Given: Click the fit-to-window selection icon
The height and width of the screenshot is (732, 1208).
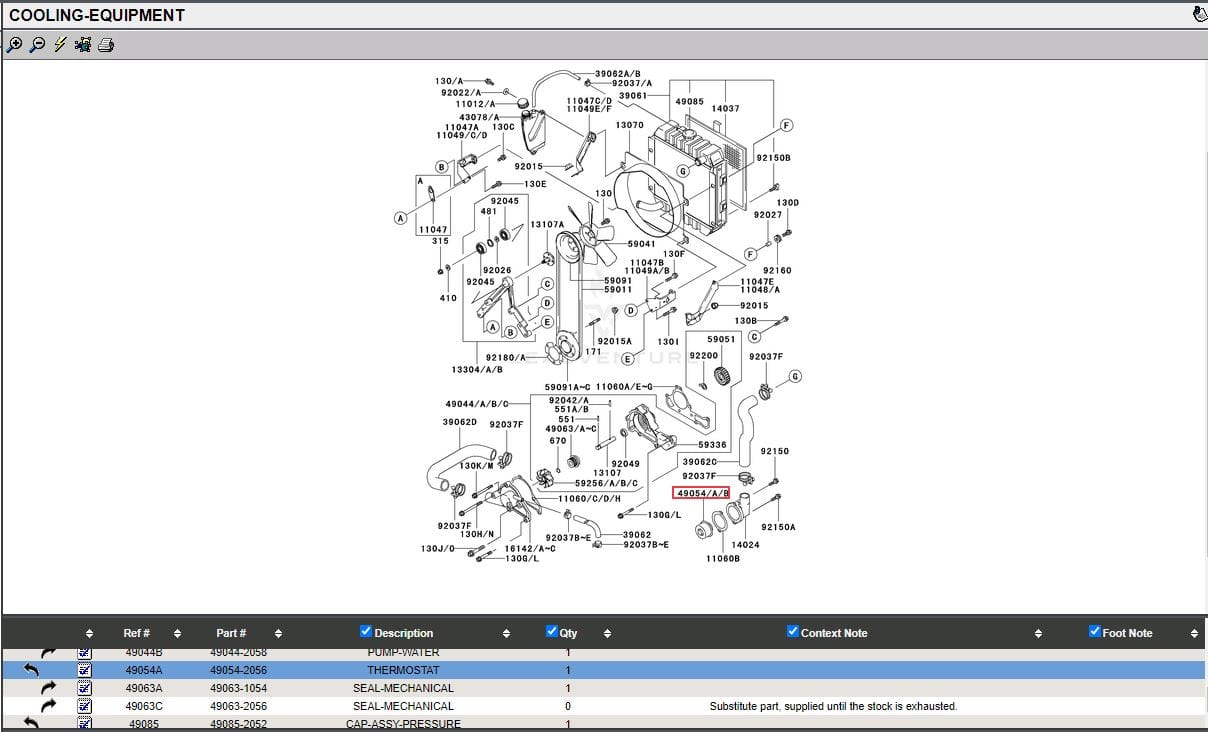Looking at the screenshot, I should point(83,45).
